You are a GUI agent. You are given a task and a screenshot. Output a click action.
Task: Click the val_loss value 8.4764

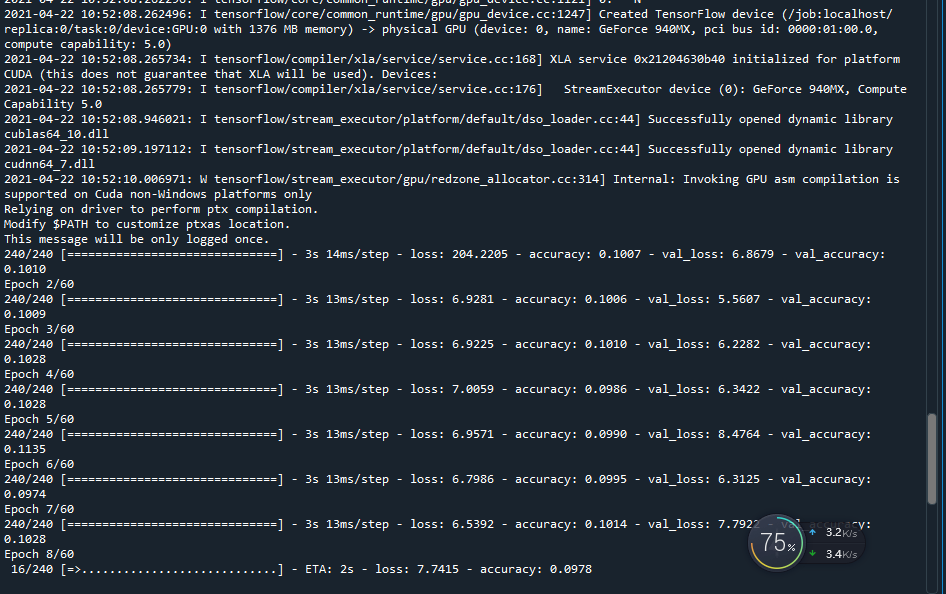click(739, 434)
